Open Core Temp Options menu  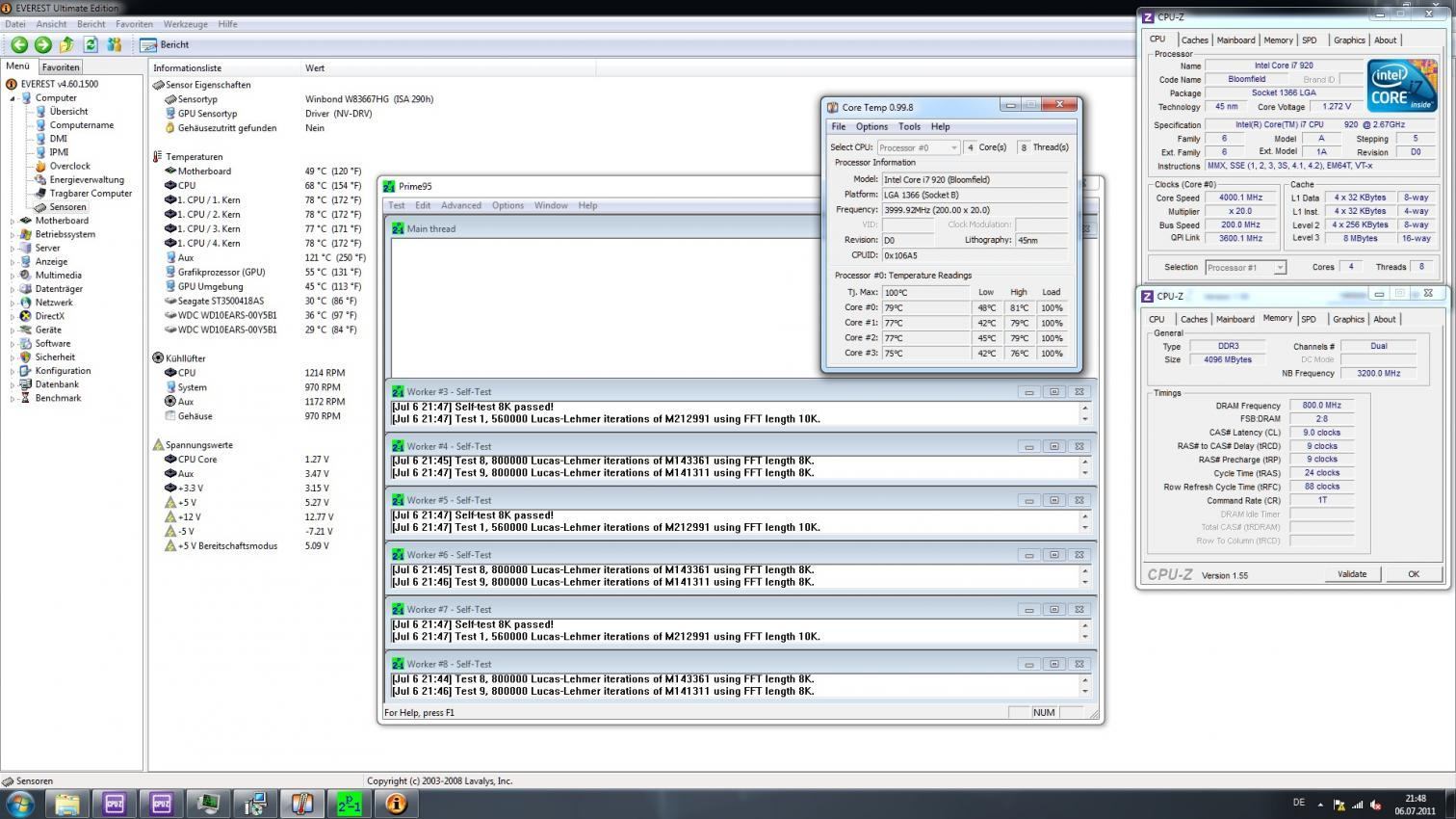pos(871,126)
